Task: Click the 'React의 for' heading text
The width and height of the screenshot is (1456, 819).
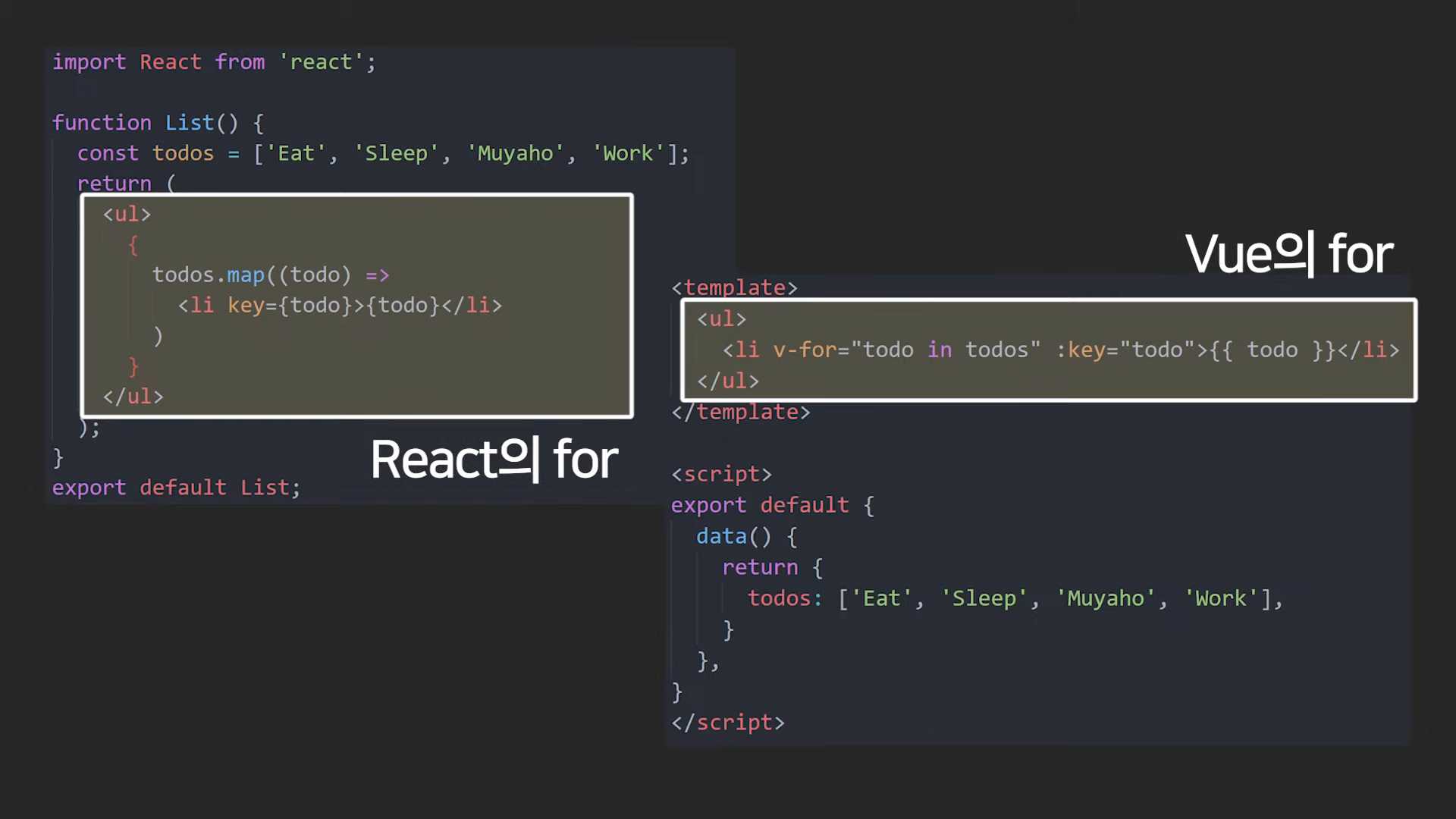Action: 494,460
